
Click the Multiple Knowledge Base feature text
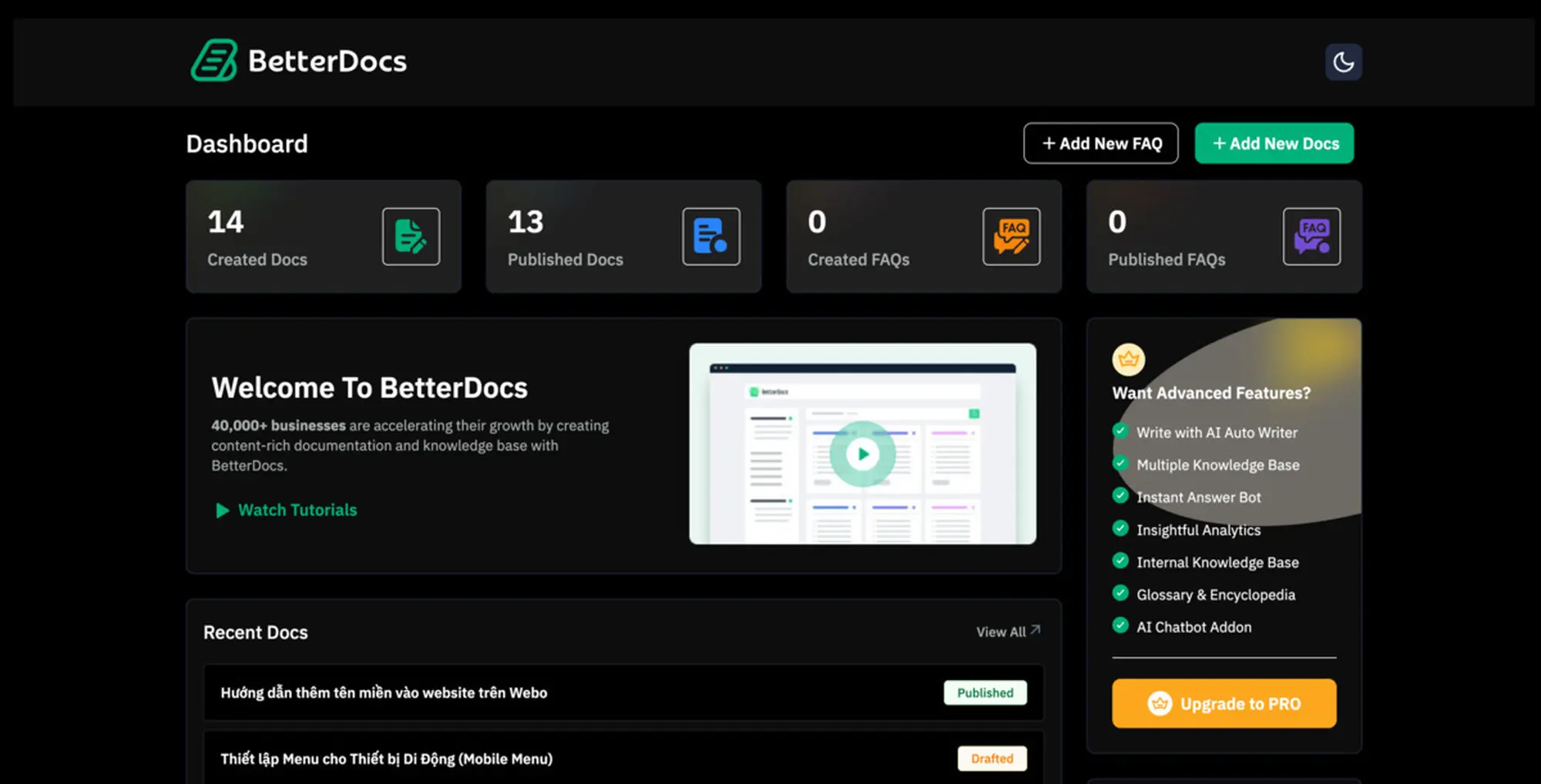(1218, 464)
